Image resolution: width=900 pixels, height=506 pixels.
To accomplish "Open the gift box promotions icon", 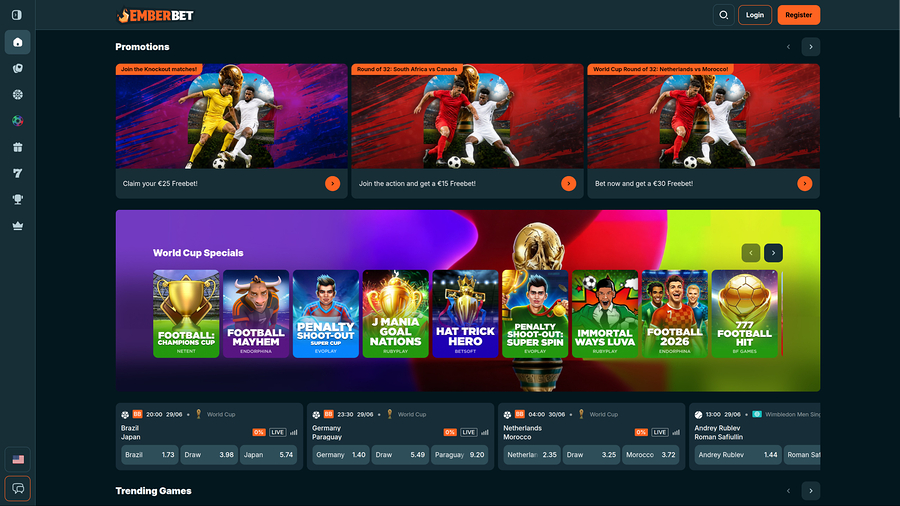I will [x=18, y=147].
